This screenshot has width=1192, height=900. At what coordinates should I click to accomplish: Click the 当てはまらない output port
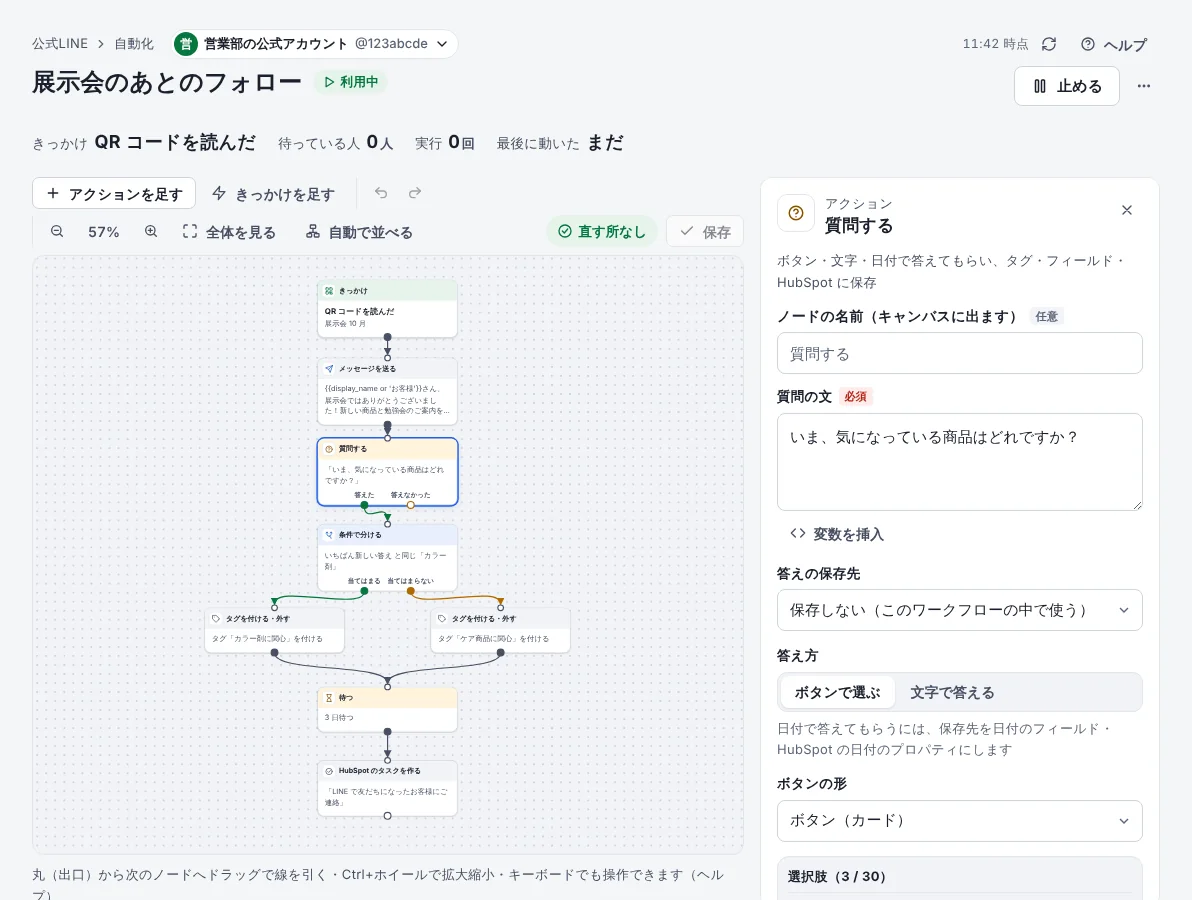coord(411,591)
